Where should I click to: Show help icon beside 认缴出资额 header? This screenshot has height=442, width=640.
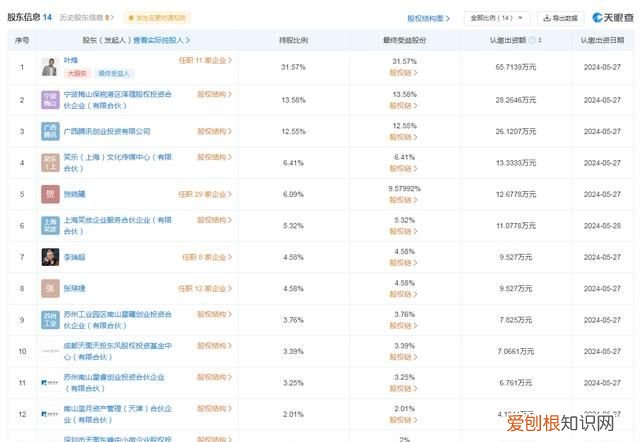pyautogui.click(x=532, y=40)
